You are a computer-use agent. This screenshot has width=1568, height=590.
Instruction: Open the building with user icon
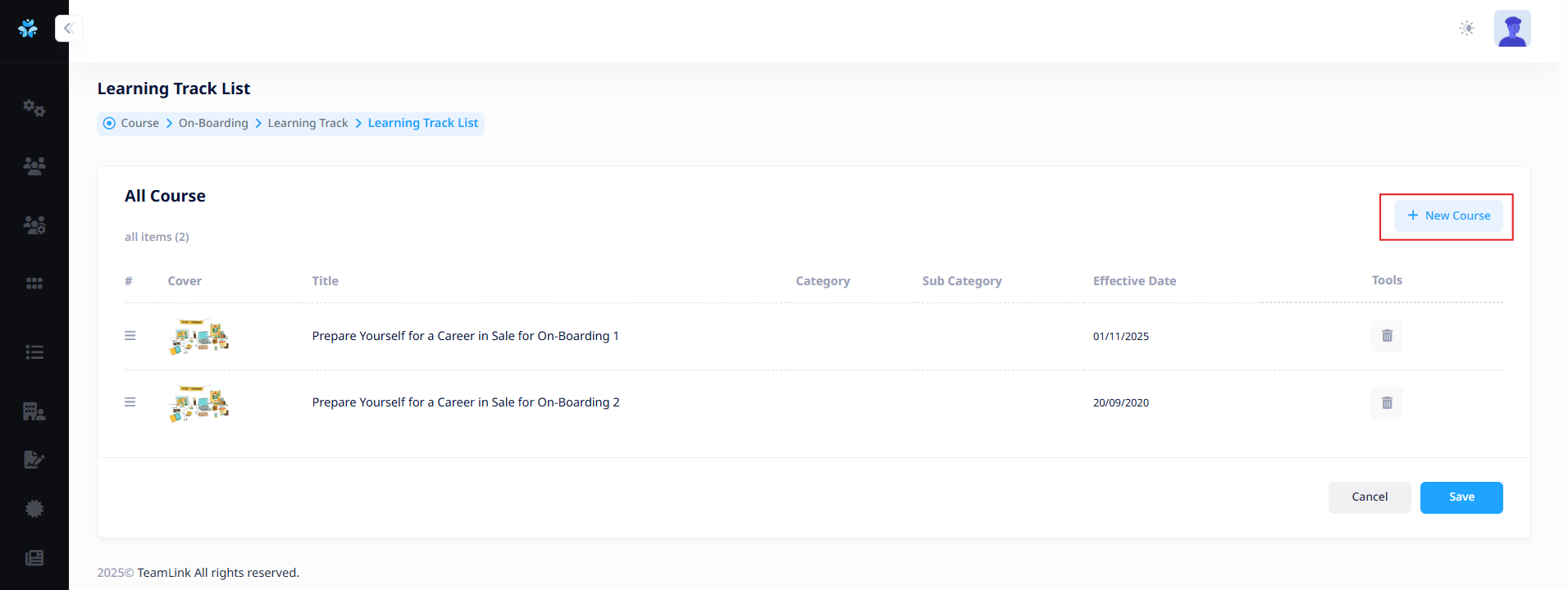click(34, 411)
